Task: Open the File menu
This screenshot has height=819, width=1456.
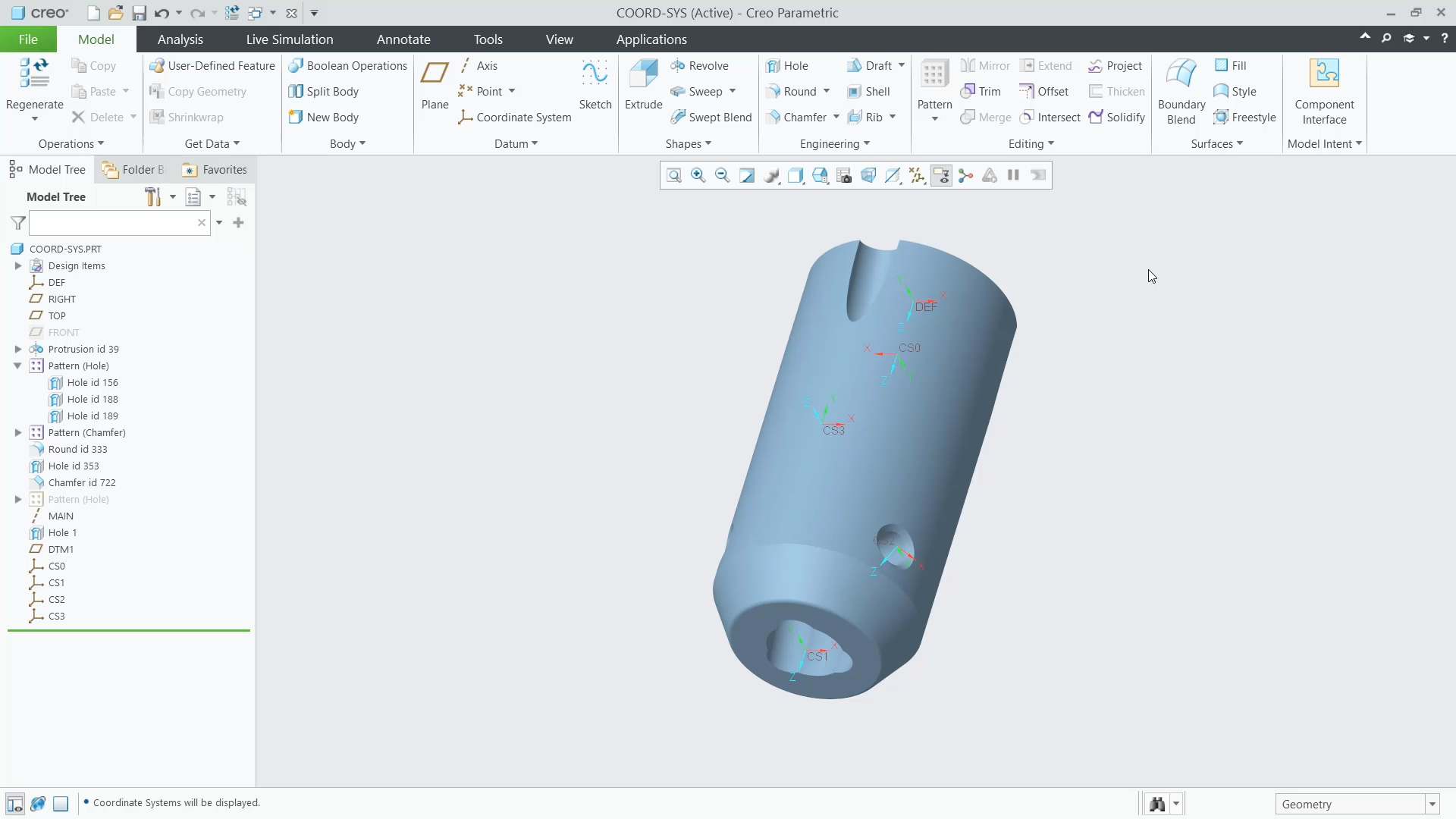Action: click(x=28, y=39)
